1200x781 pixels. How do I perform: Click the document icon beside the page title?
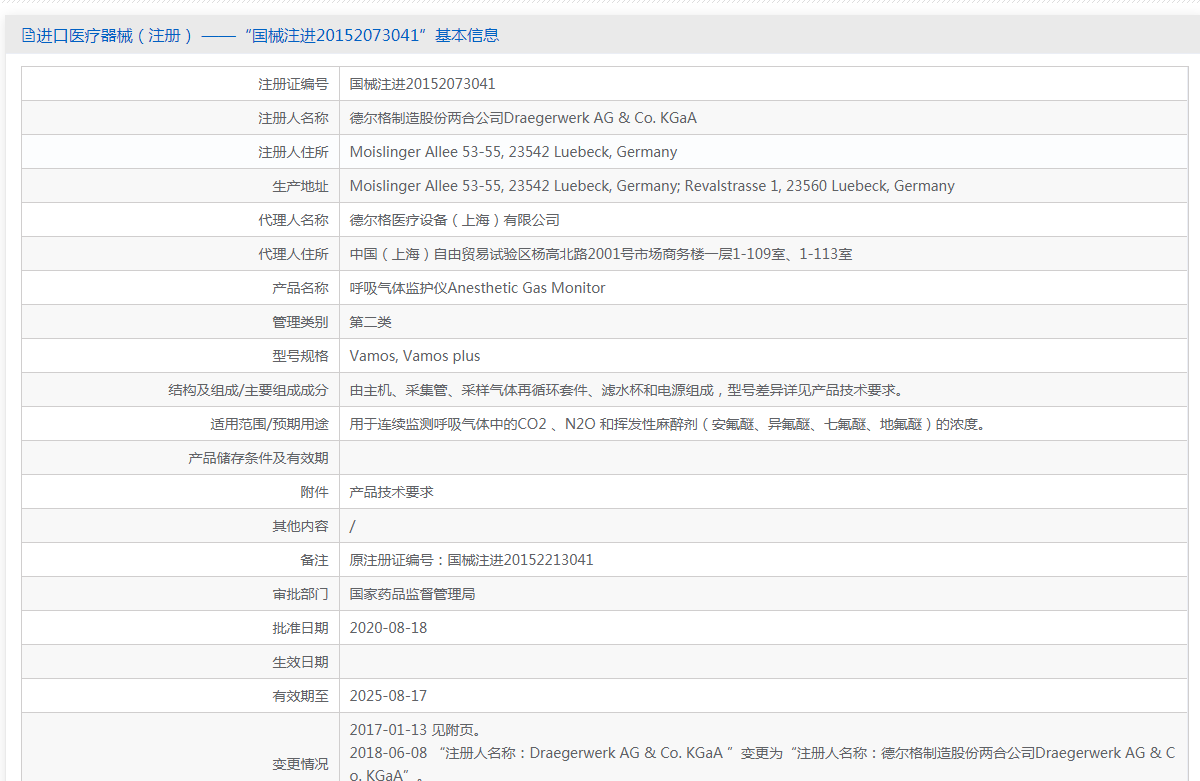pyautogui.click(x=28, y=36)
